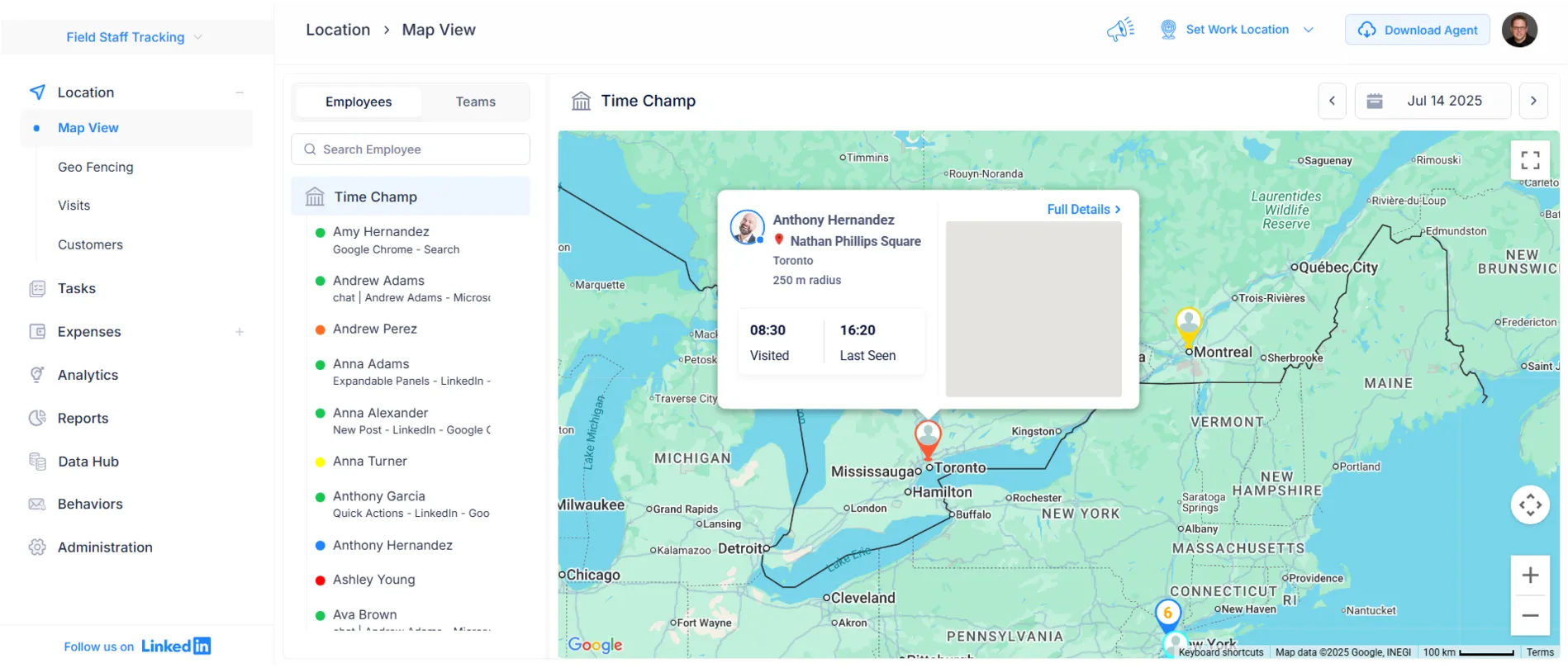Collapse the Location menu section
The width and height of the screenshot is (1568, 668).
(240, 92)
